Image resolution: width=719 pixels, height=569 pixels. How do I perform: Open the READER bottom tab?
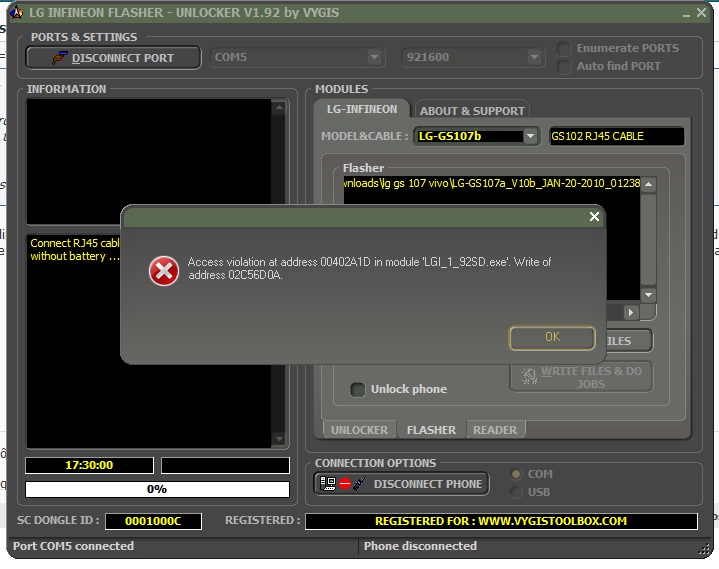495,430
